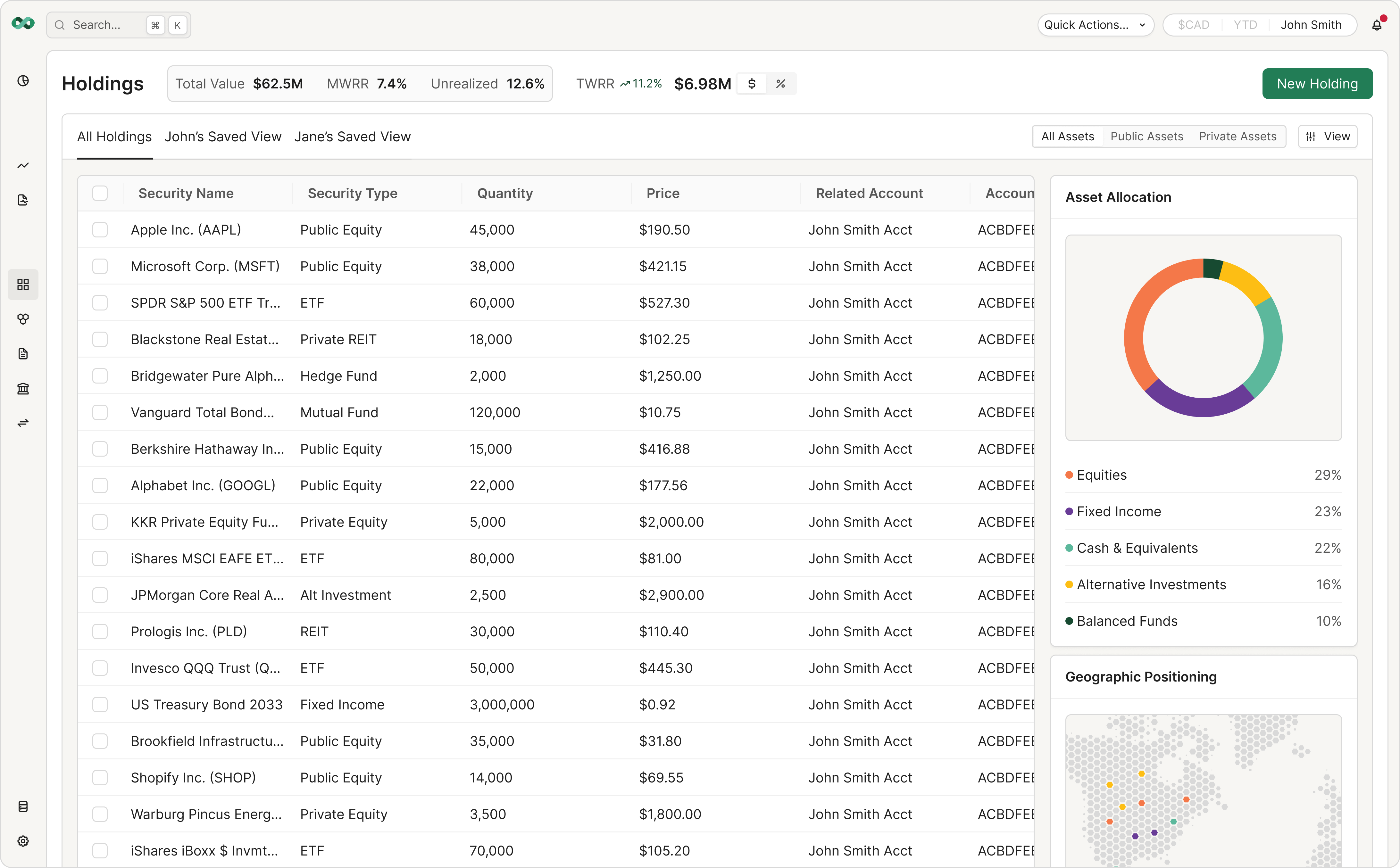
Task: Check the Berkshire Hathaway row checkbox
Action: pyautogui.click(x=100, y=449)
